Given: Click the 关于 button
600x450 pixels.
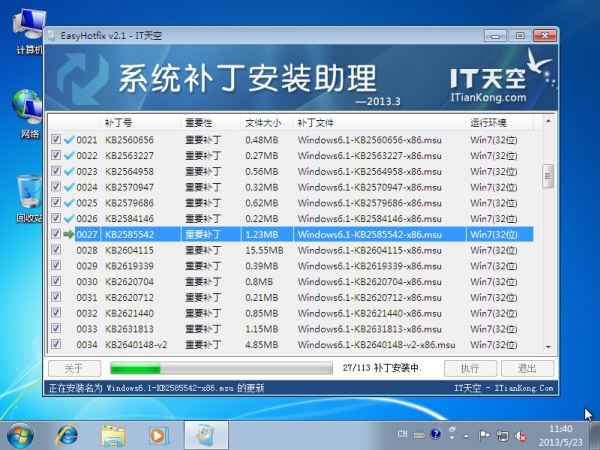Looking at the screenshot, I should click(x=75, y=368).
